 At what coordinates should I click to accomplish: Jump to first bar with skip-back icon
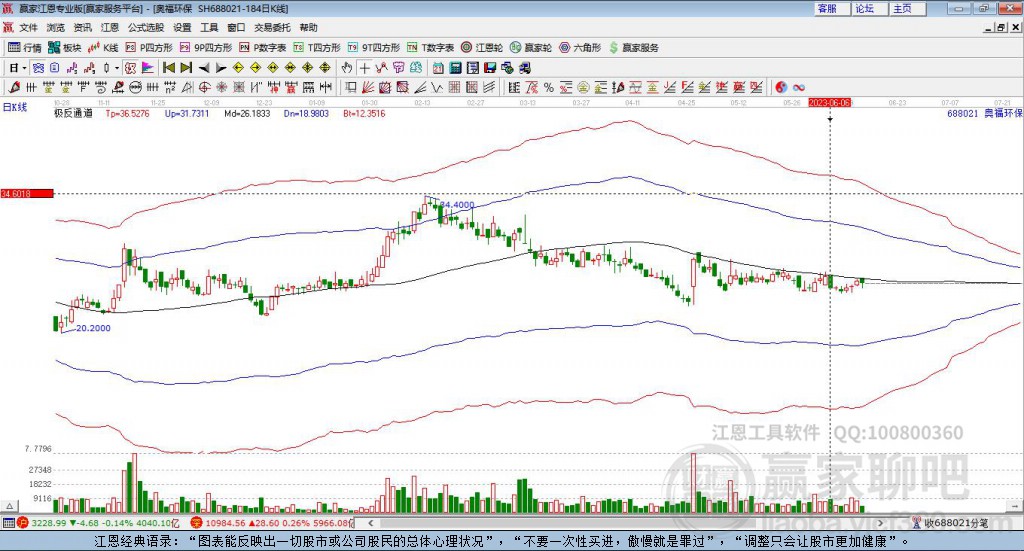168,68
